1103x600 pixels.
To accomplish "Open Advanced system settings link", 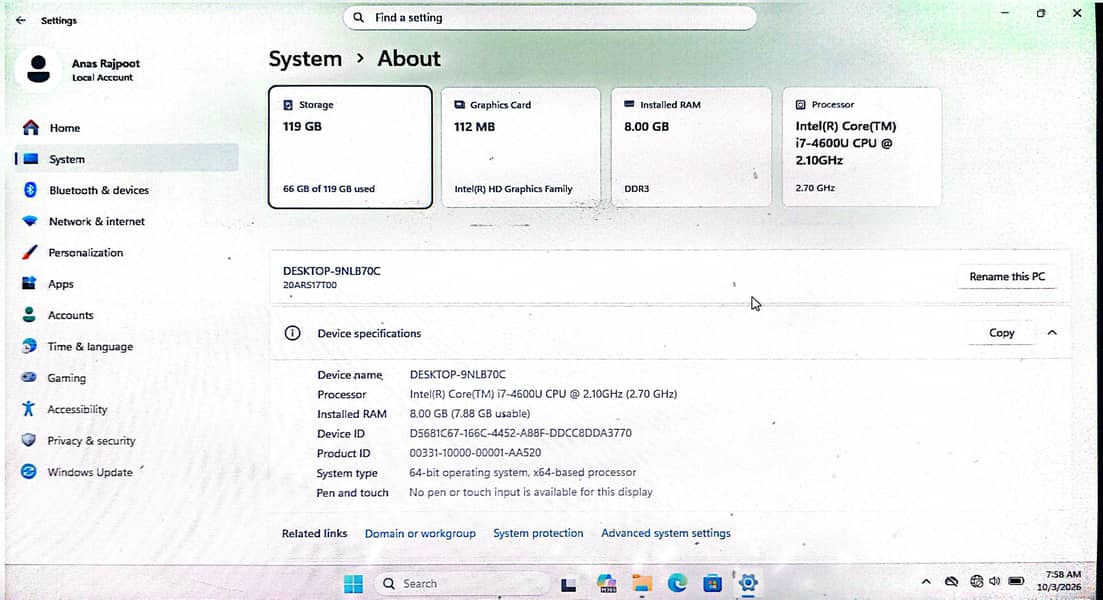I will [665, 533].
